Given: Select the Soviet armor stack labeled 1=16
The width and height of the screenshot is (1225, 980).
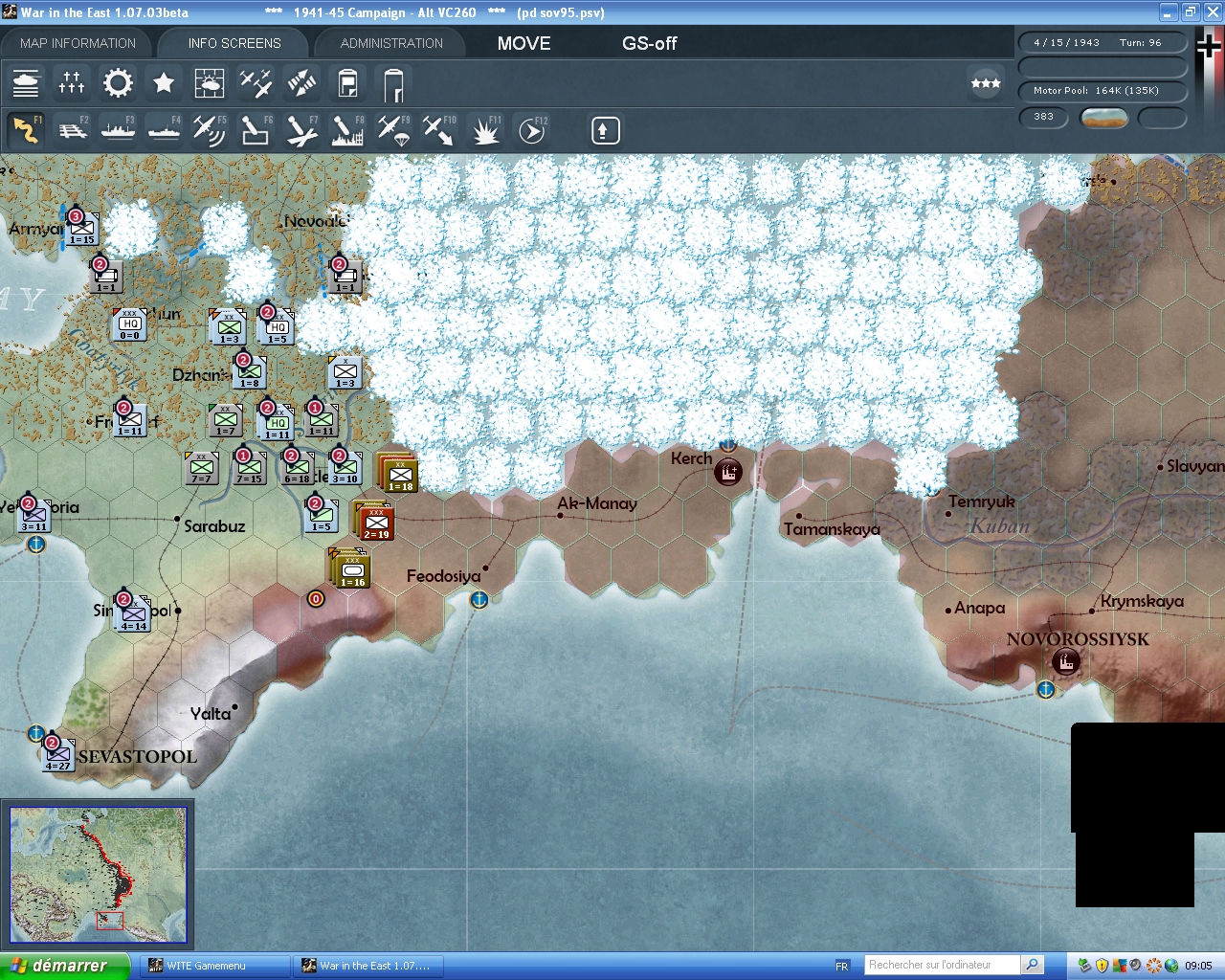Looking at the screenshot, I should click(350, 568).
